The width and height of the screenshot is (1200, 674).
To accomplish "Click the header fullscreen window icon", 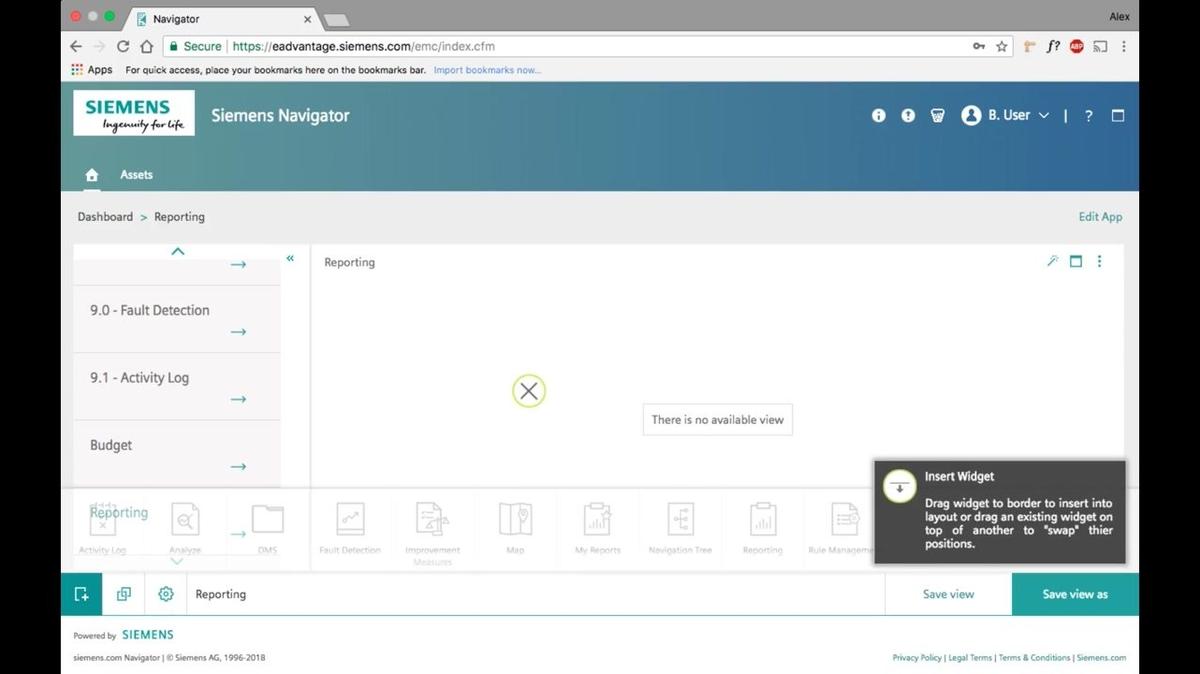I will [x=1118, y=115].
